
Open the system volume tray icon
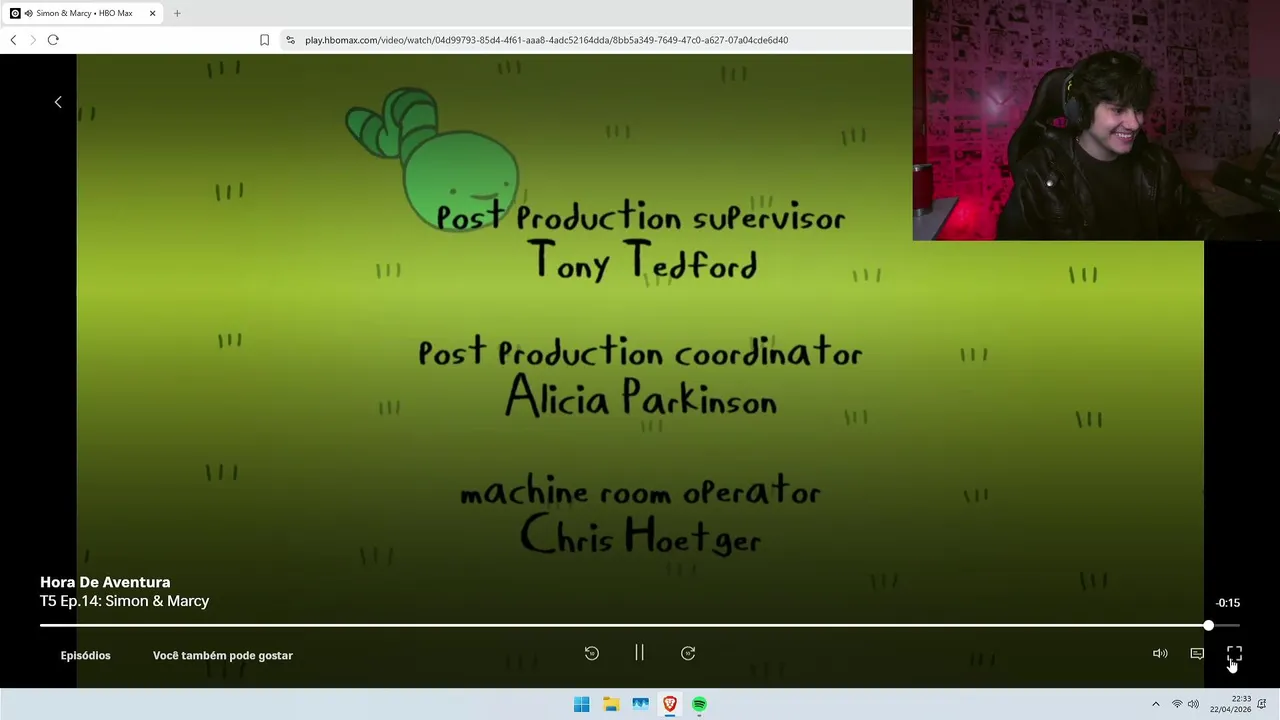click(1193, 705)
